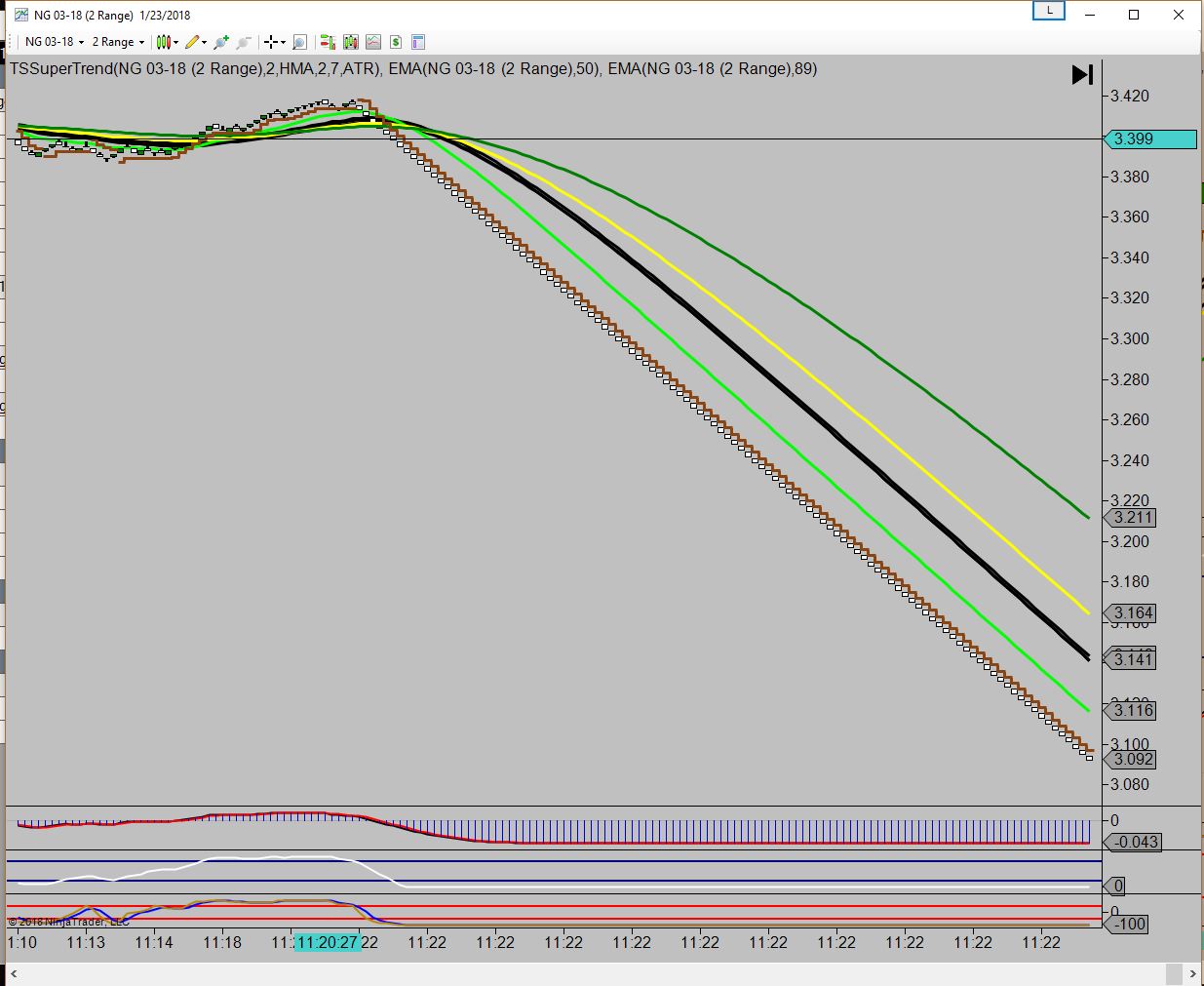Image resolution: width=1204 pixels, height=986 pixels.
Task: Open the Indicators icon
Action: pos(373,42)
